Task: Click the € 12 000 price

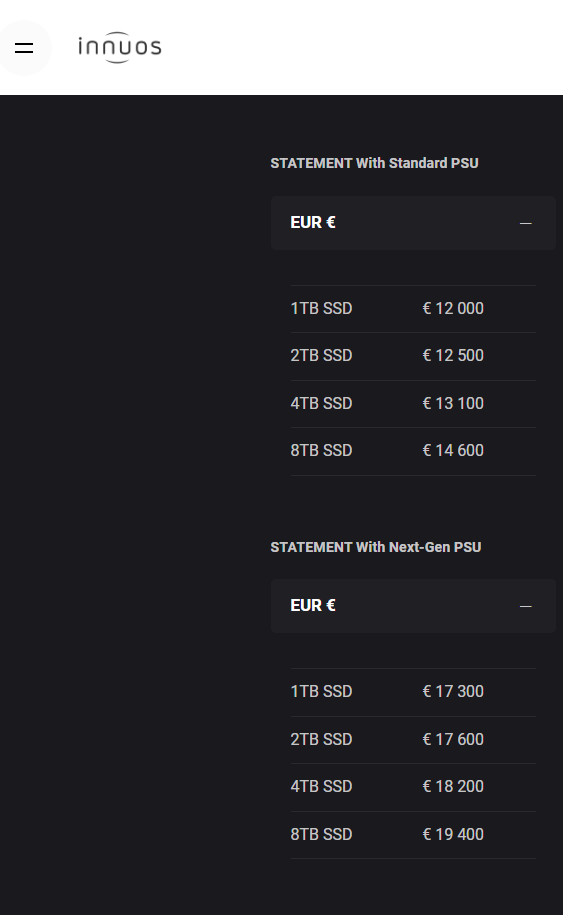Action: point(453,308)
